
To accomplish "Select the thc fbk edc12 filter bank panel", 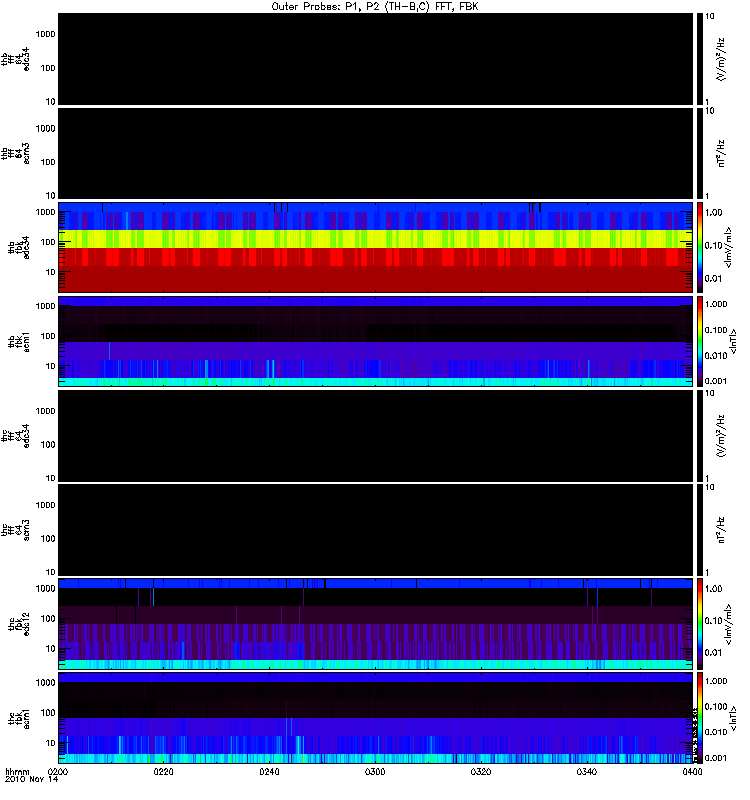I will (x=376, y=623).
